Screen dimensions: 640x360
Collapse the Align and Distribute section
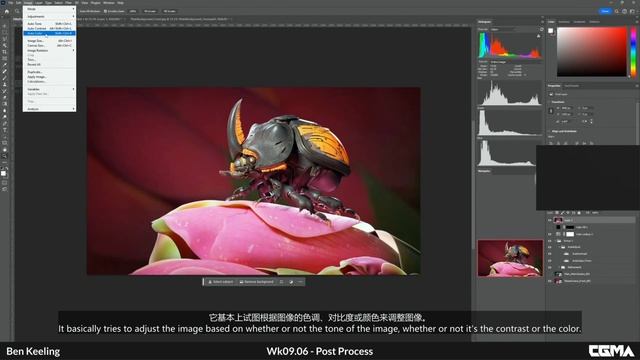pos(549,131)
